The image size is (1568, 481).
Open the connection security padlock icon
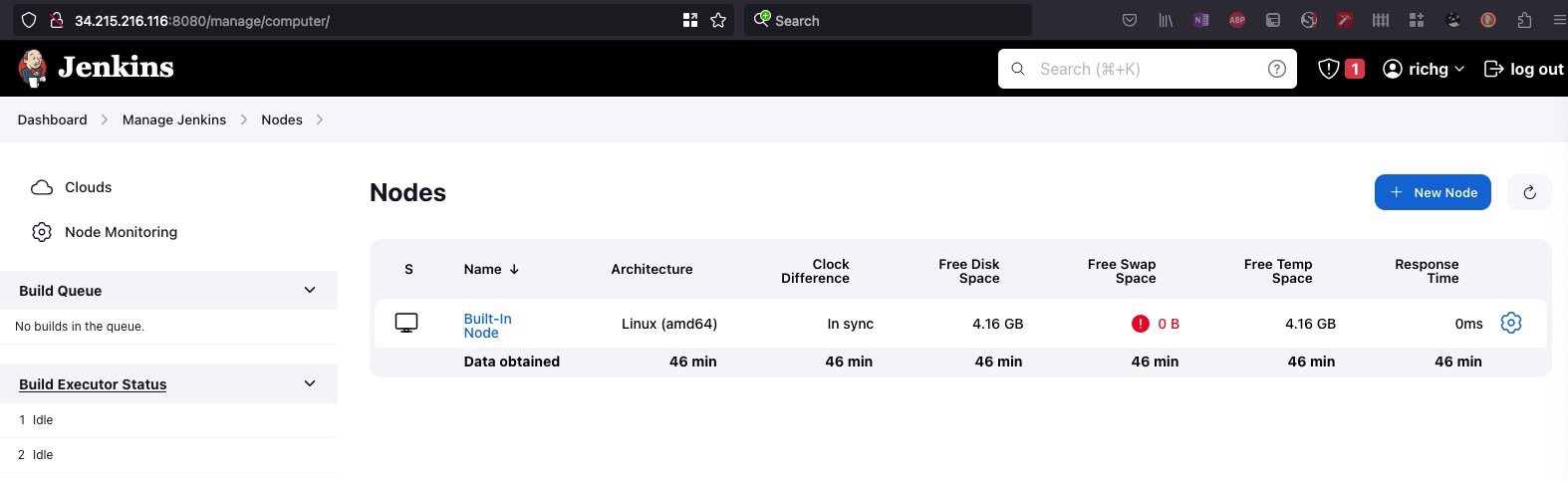(x=57, y=20)
